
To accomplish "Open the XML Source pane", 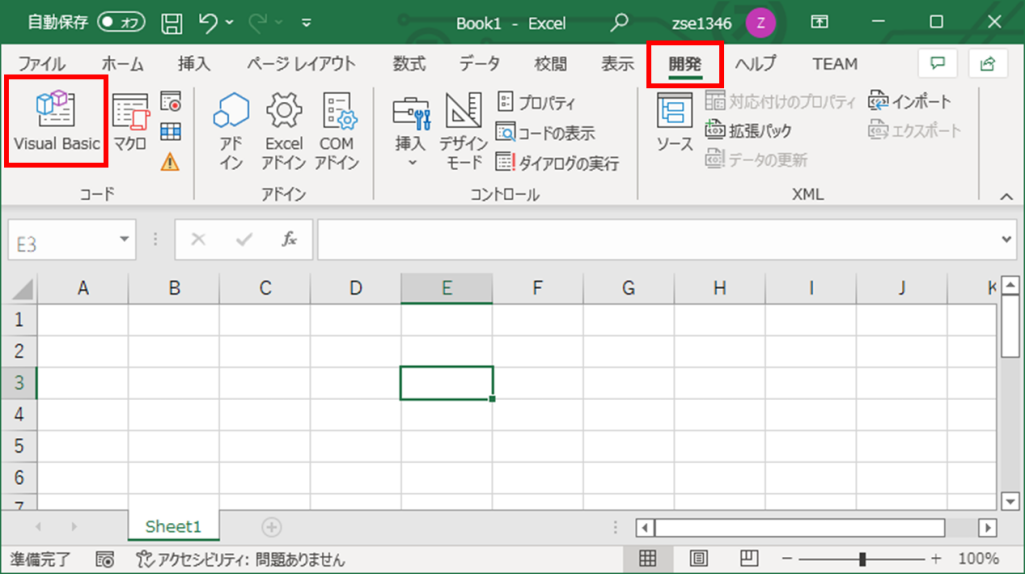I will pos(674,122).
